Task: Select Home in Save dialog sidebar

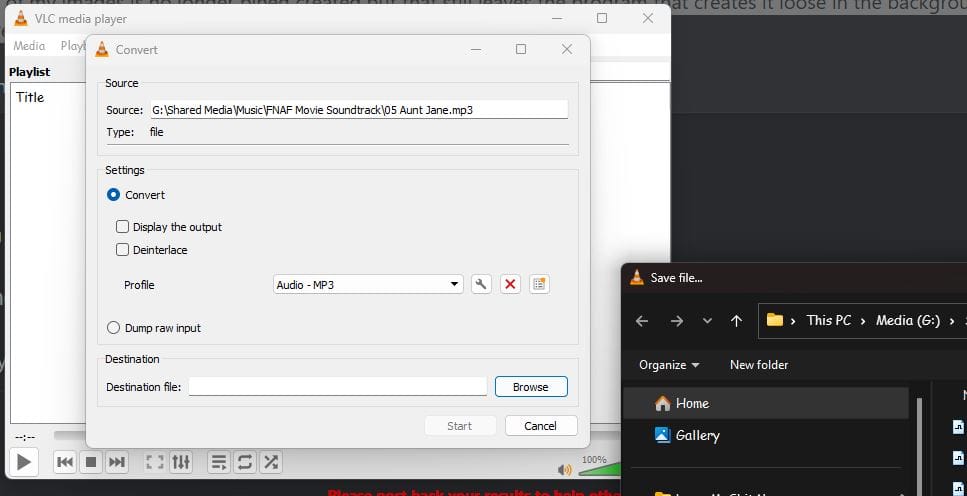Action: click(766, 403)
